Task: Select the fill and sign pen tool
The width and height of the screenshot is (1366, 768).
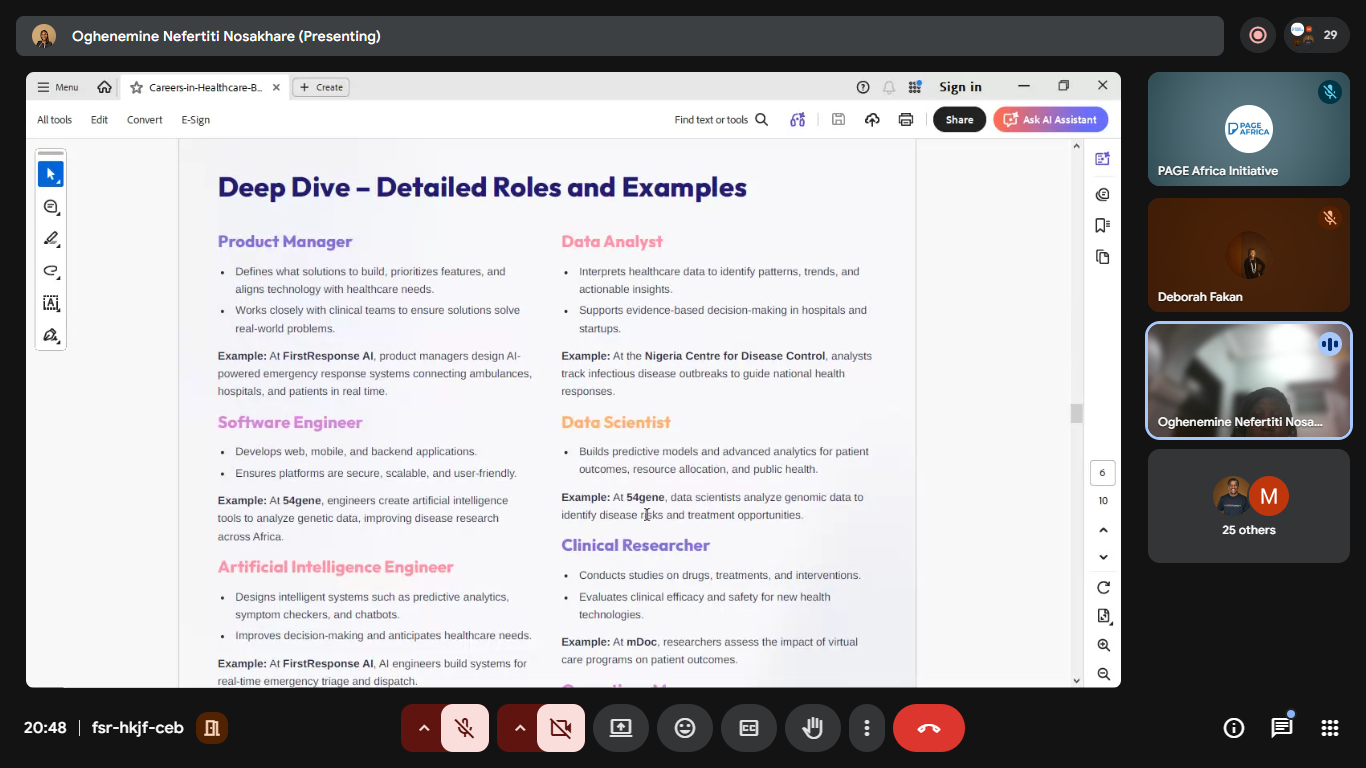Action: click(51, 334)
